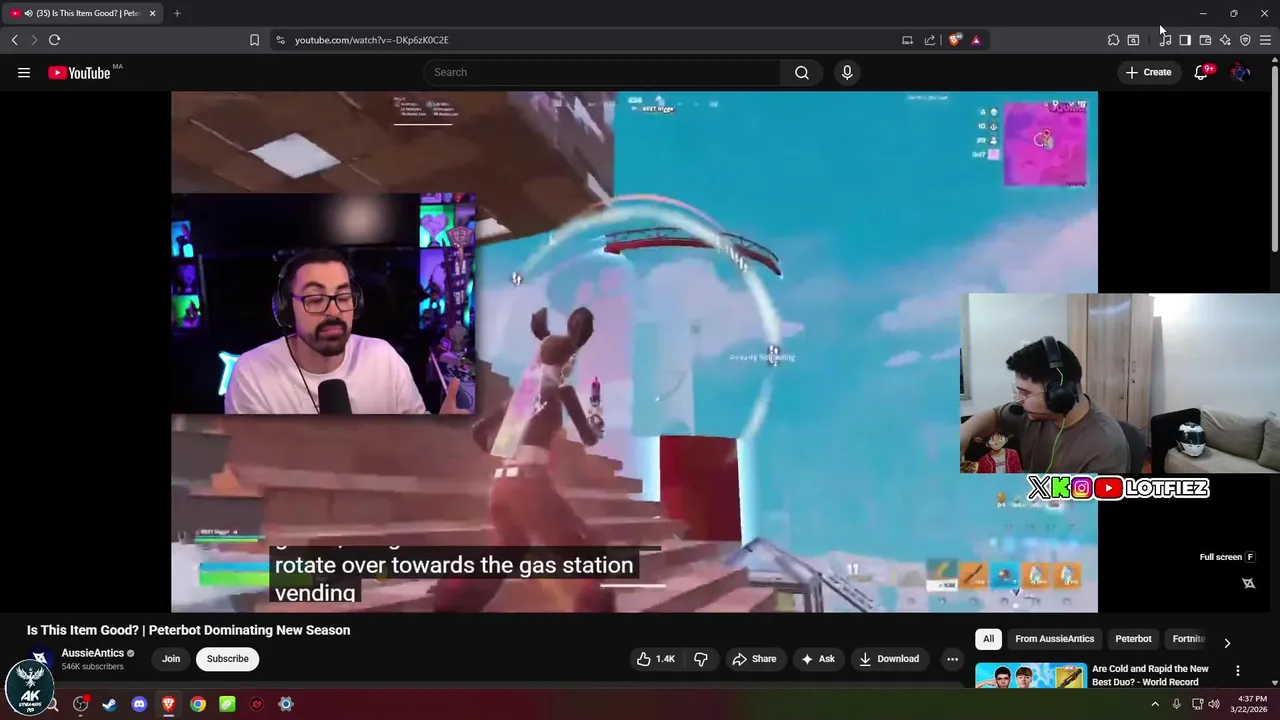
Task: Focus the YouTube search field
Action: tap(602, 72)
